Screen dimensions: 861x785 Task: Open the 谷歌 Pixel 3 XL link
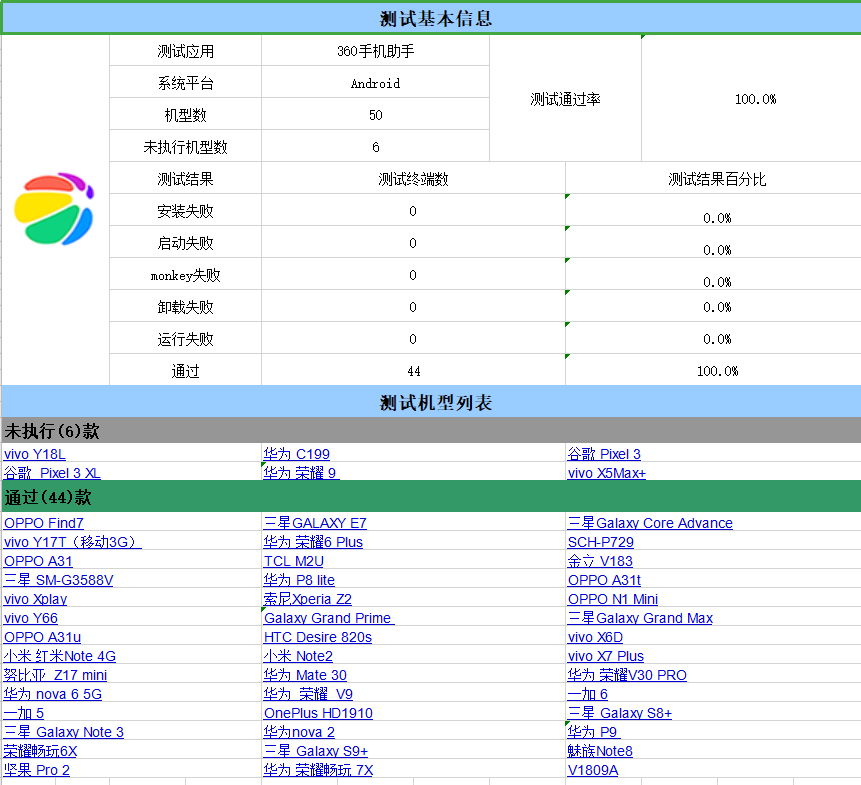tap(52, 473)
